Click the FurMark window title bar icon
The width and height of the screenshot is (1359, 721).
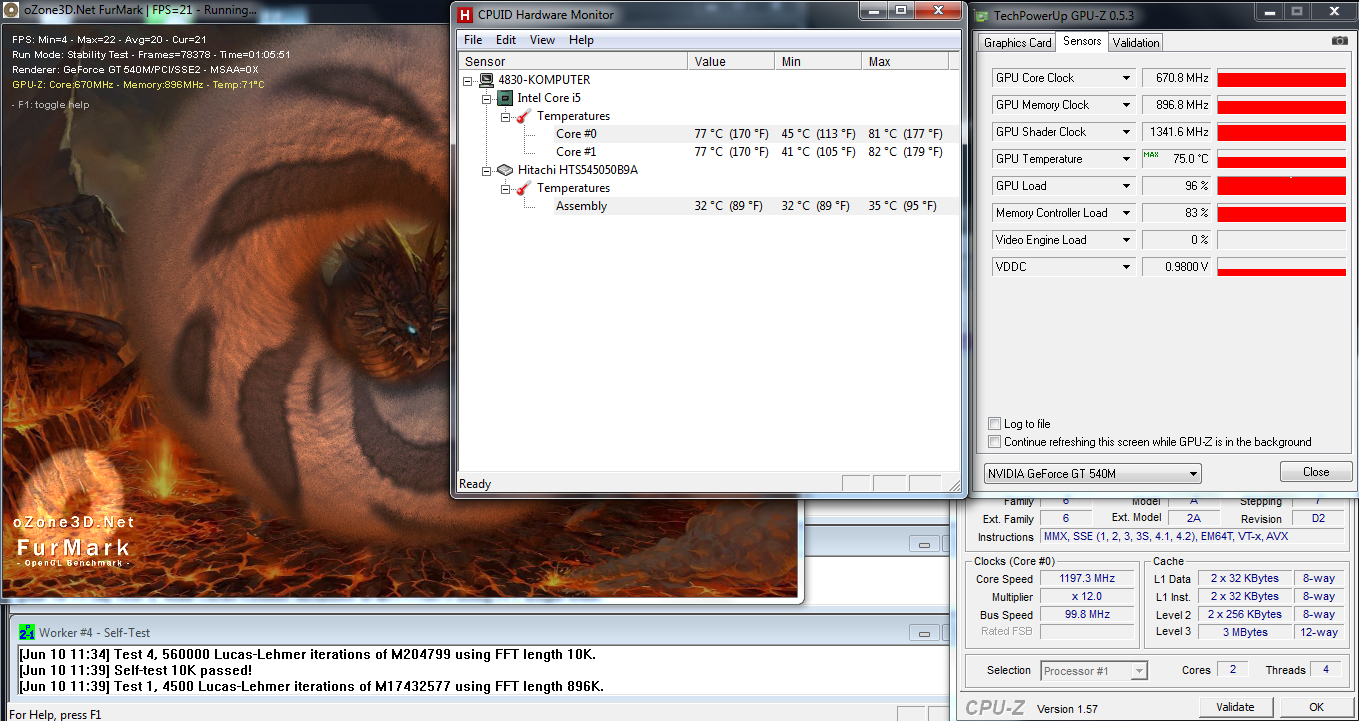pyautogui.click(x=11, y=9)
